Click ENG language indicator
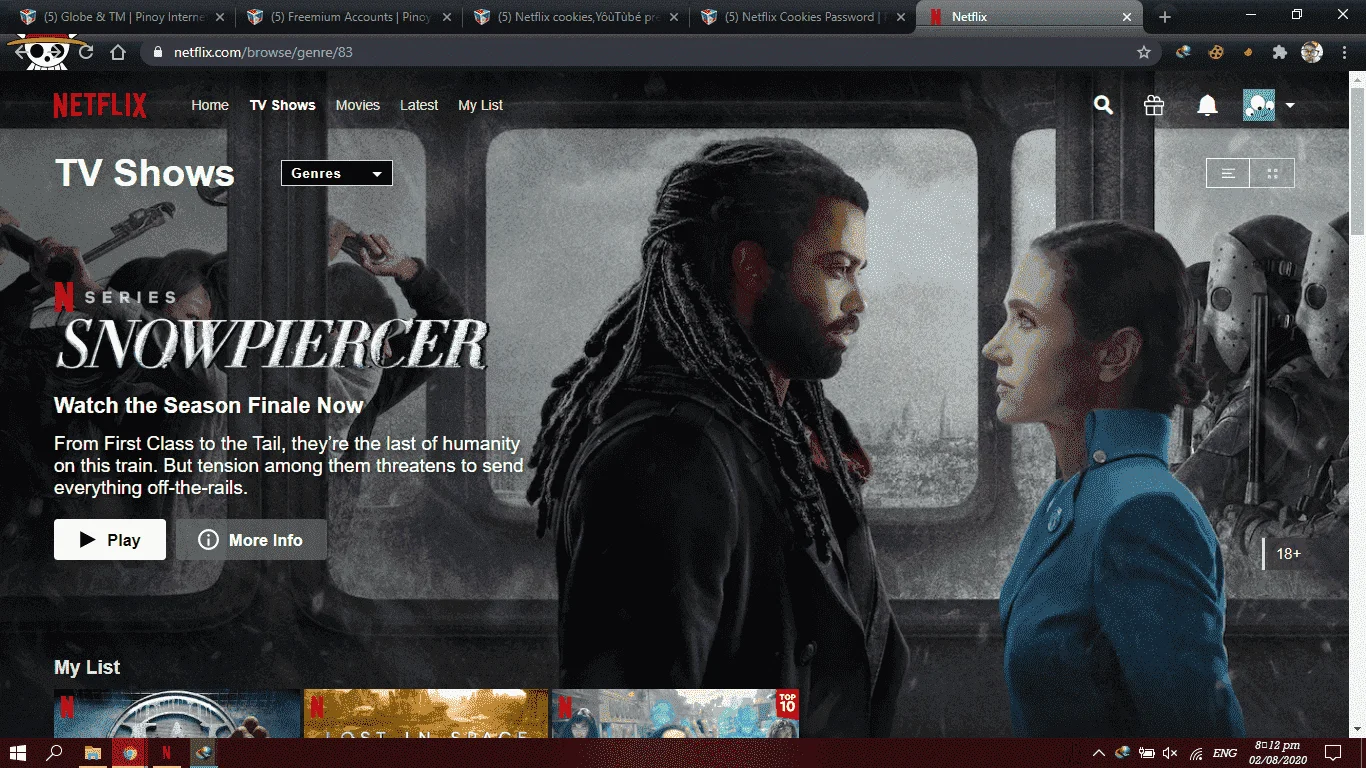Image resolution: width=1366 pixels, height=768 pixels. click(1224, 752)
